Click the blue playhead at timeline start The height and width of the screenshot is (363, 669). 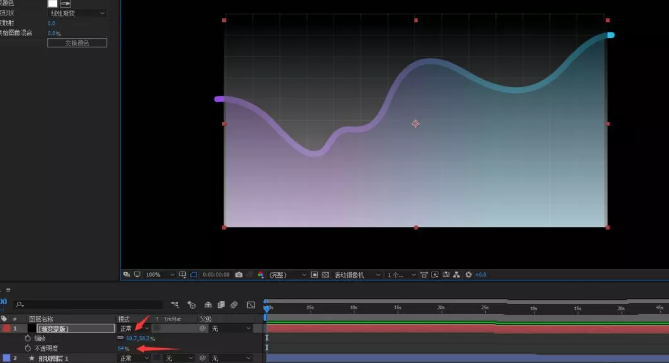tap(267, 308)
